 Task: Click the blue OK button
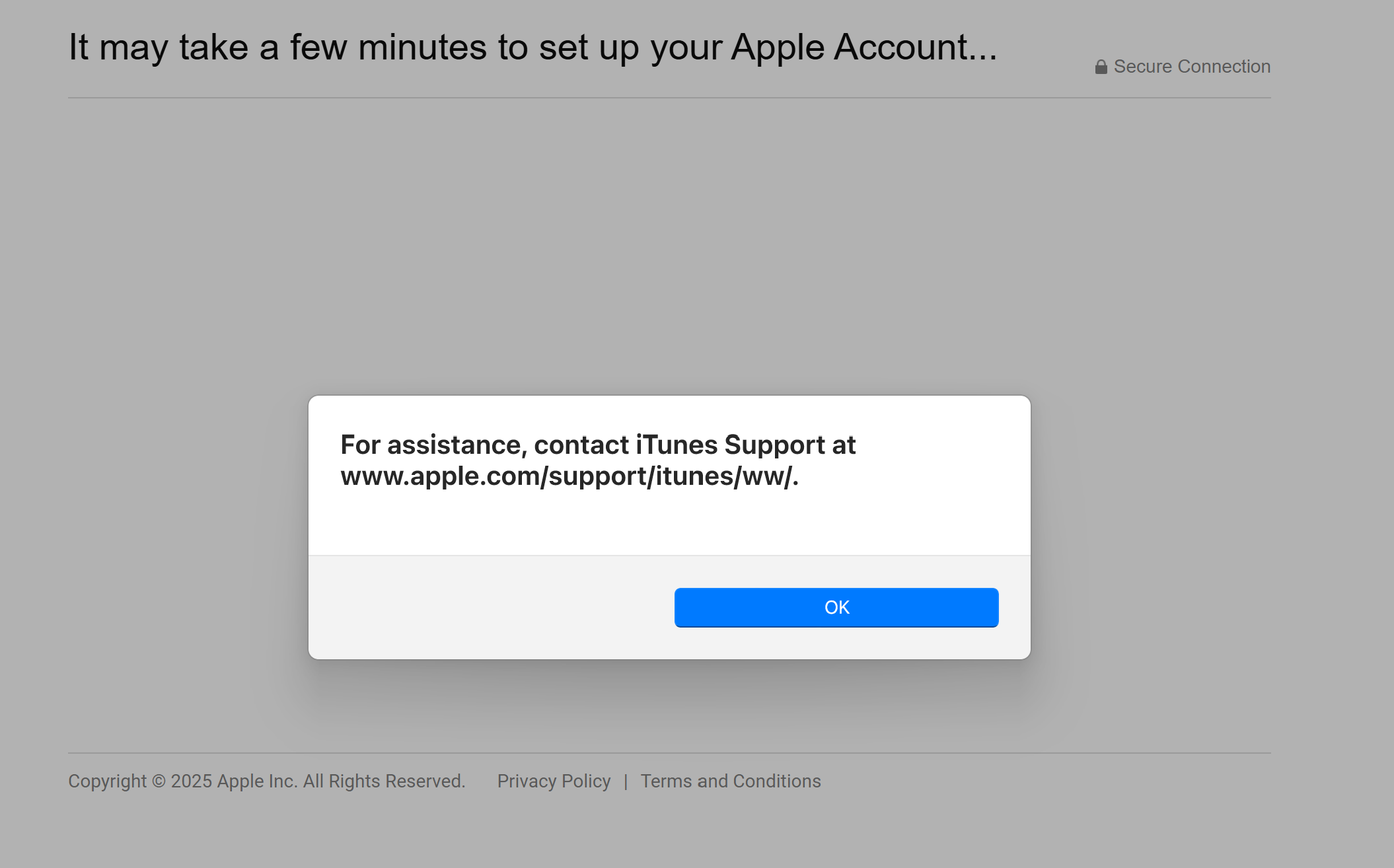836,607
